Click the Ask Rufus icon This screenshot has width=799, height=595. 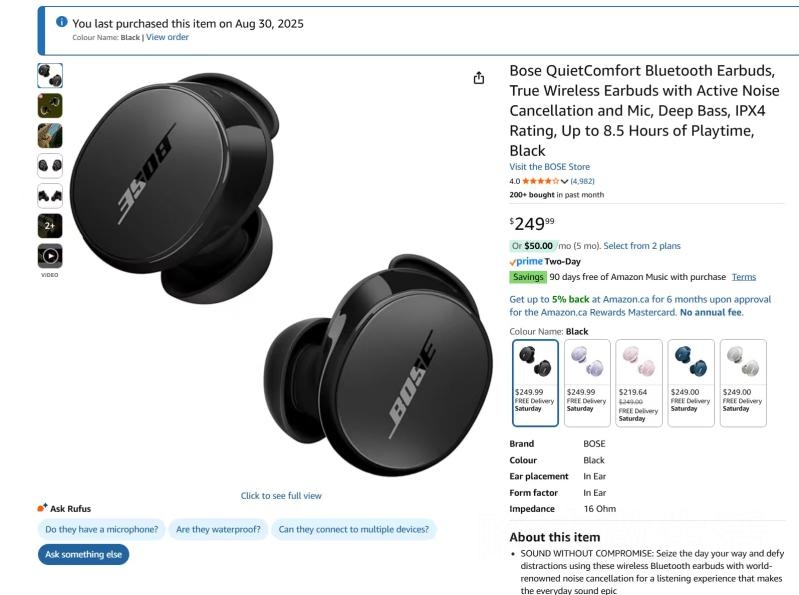pos(42,507)
